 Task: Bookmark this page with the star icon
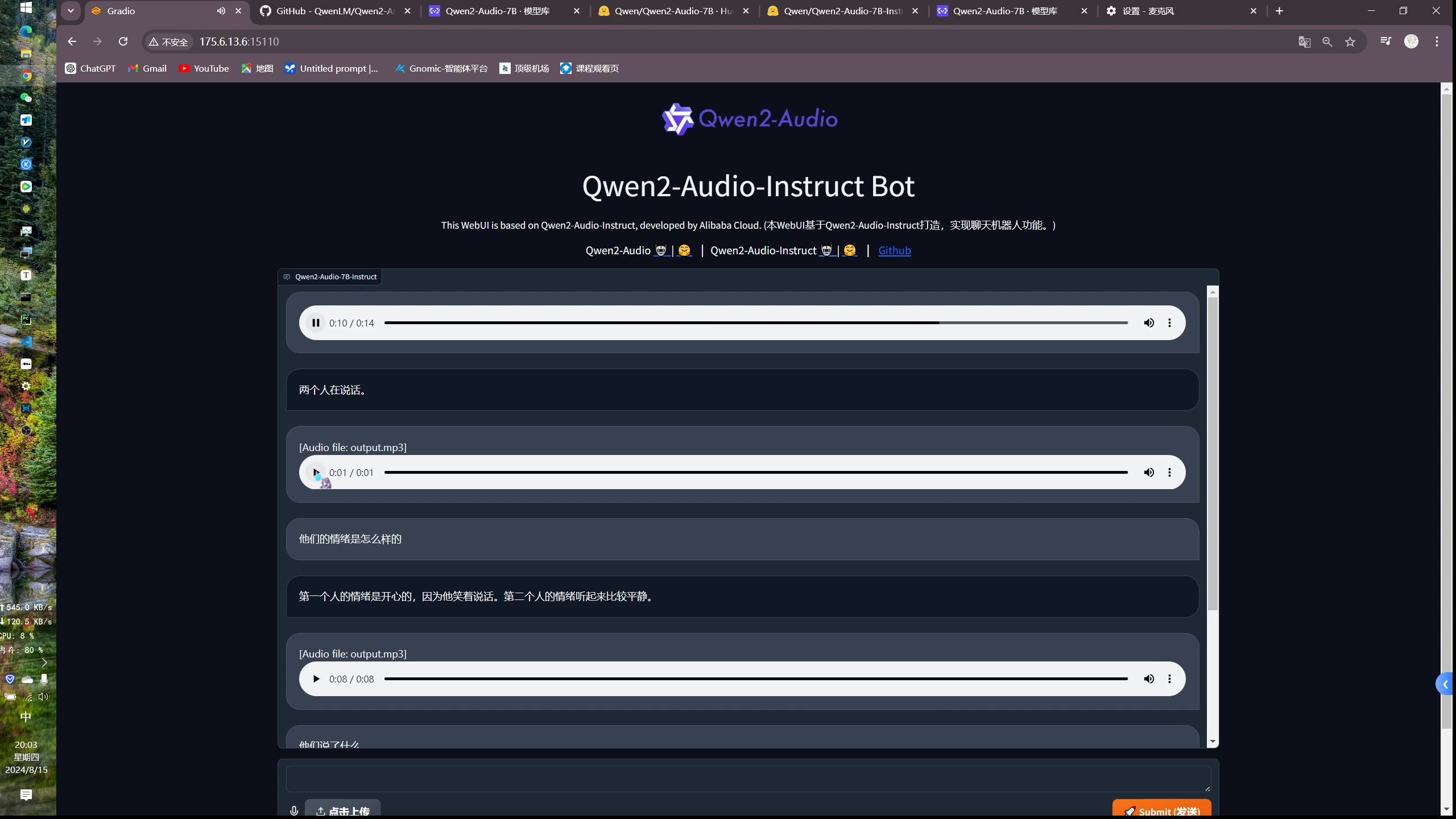coord(1350,42)
